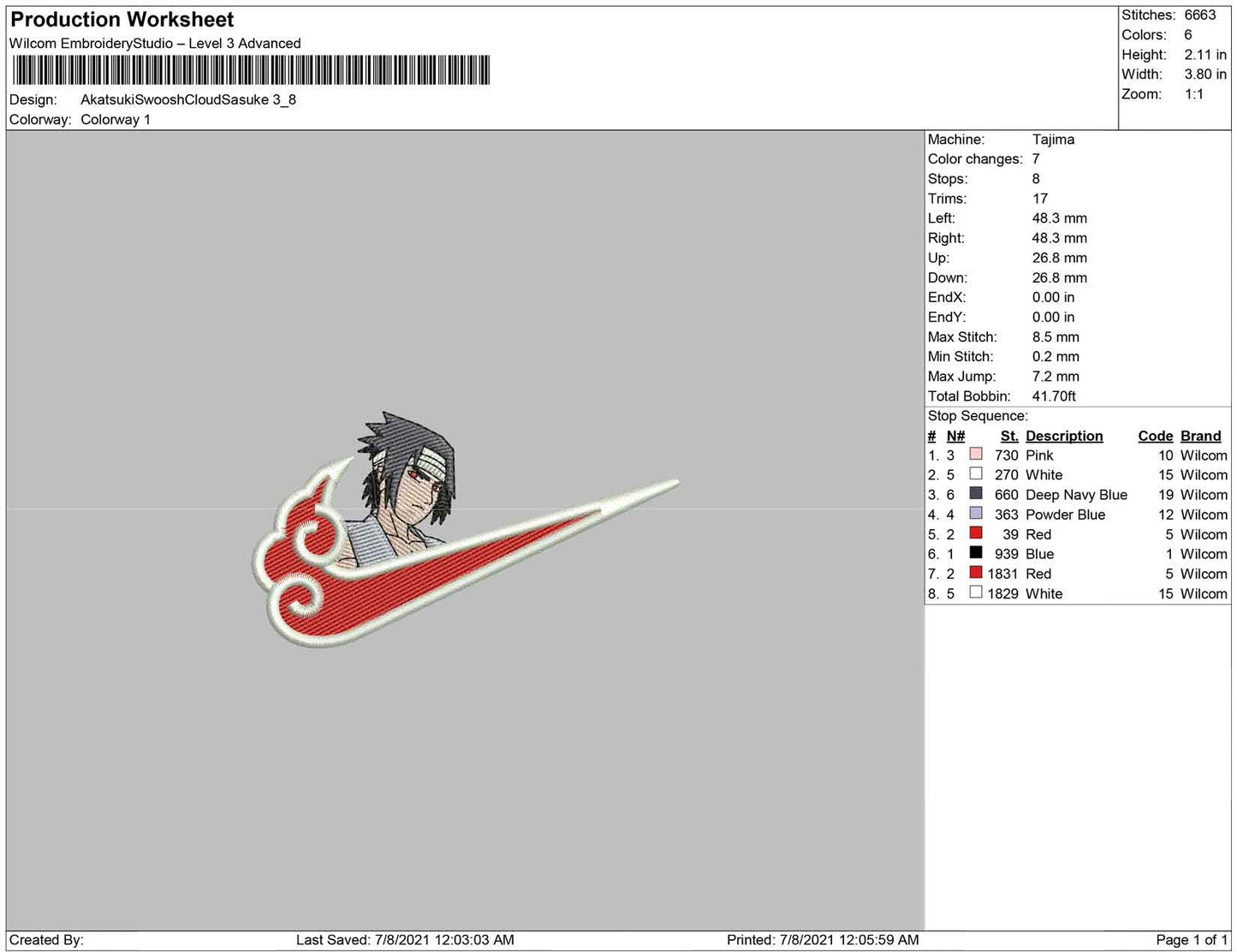Image resolution: width=1237 pixels, height=952 pixels.
Task: Click stitch count "1831" in stop 7
Action: coord(1002,574)
